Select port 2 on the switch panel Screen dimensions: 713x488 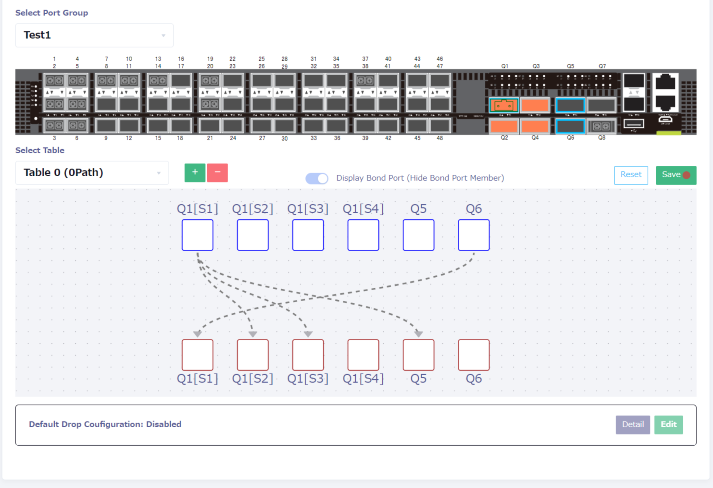click(55, 104)
